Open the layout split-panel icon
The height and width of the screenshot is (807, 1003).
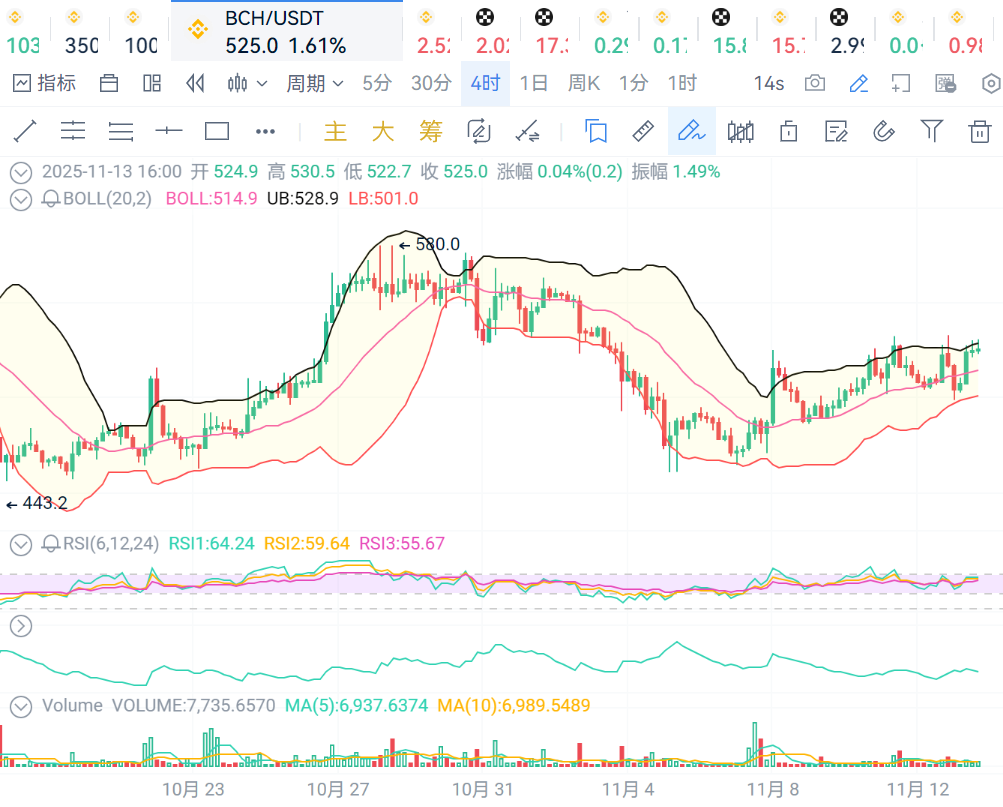coord(152,83)
